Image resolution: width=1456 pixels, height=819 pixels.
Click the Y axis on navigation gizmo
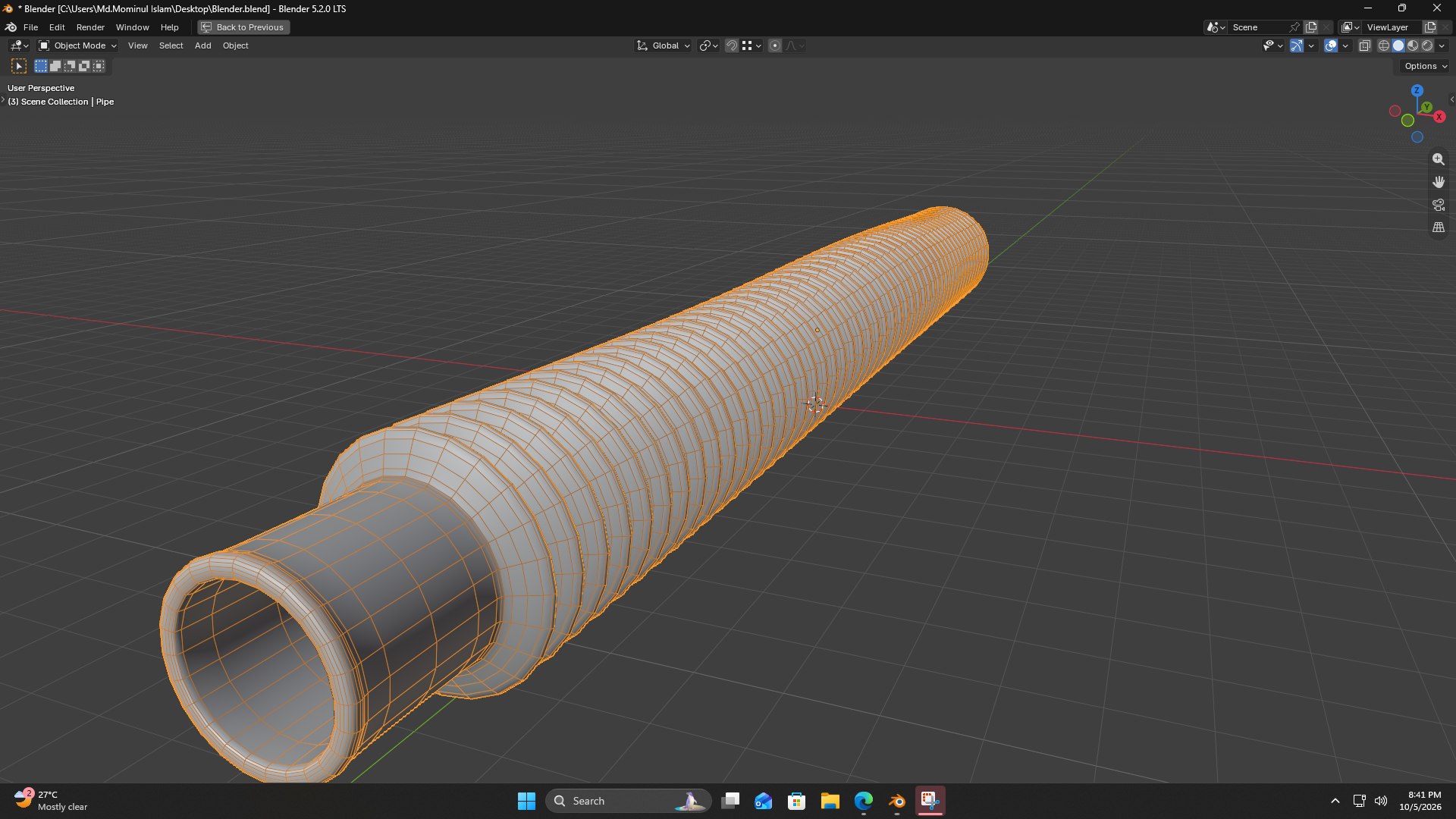pos(1426,107)
